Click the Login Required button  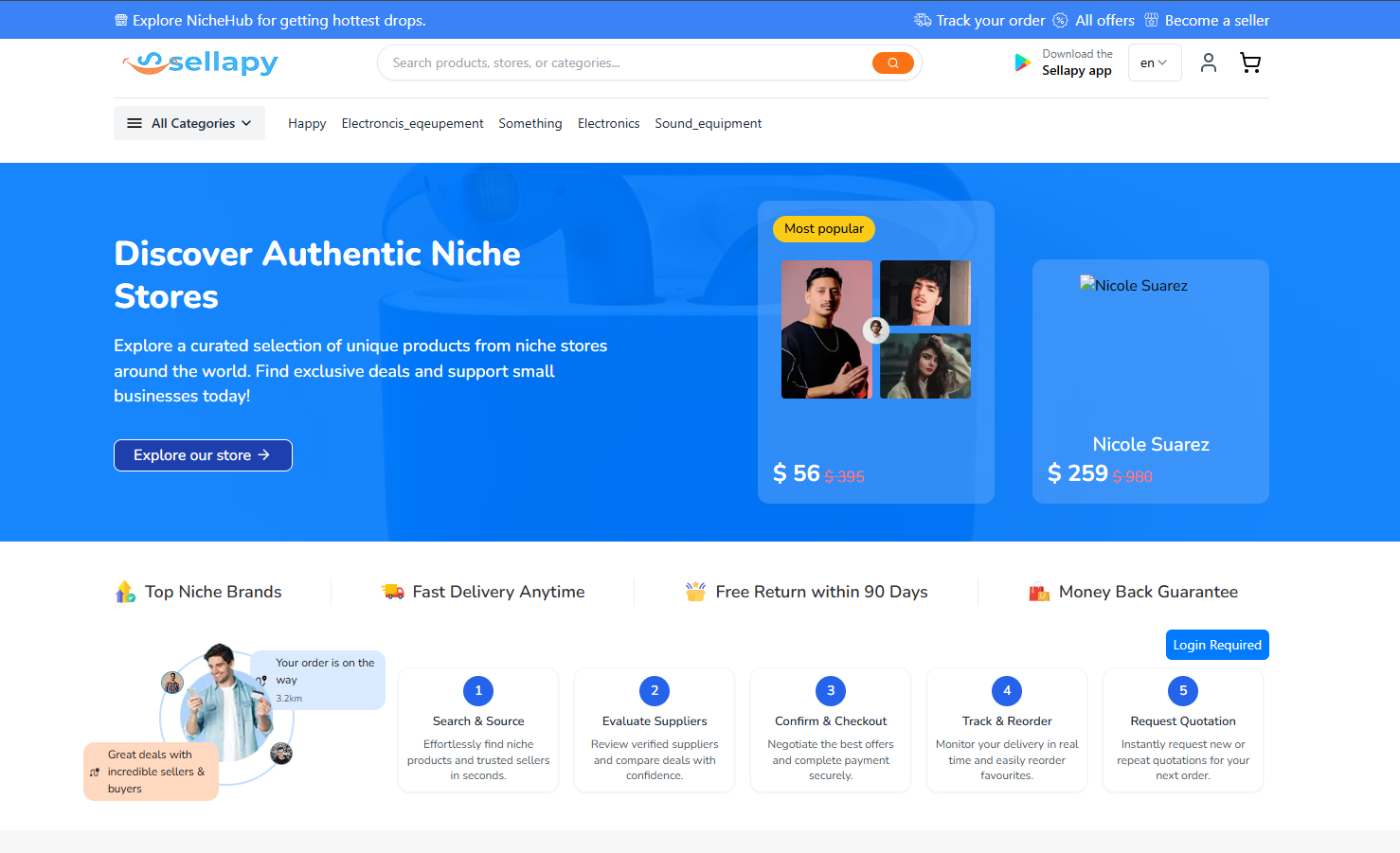point(1217,645)
